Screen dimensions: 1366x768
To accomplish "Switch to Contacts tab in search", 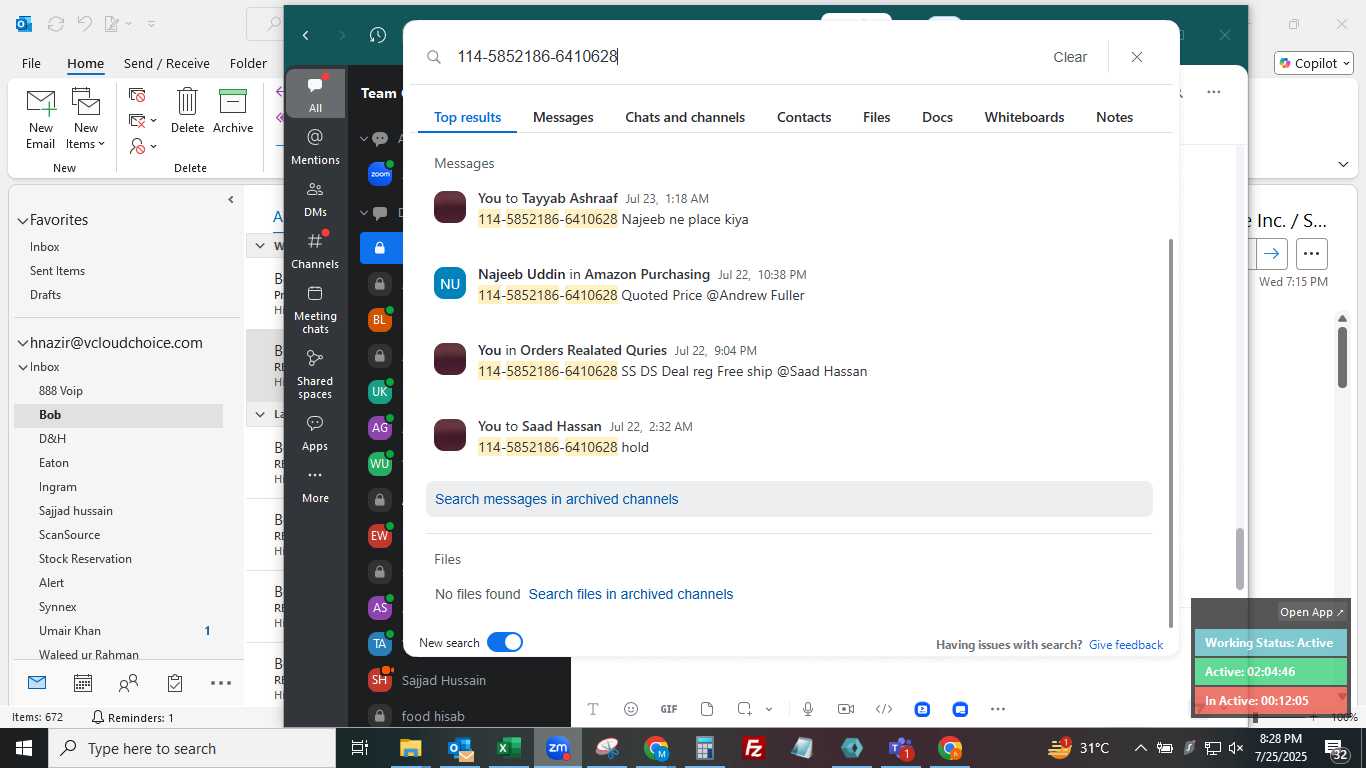I will [x=804, y=117].
